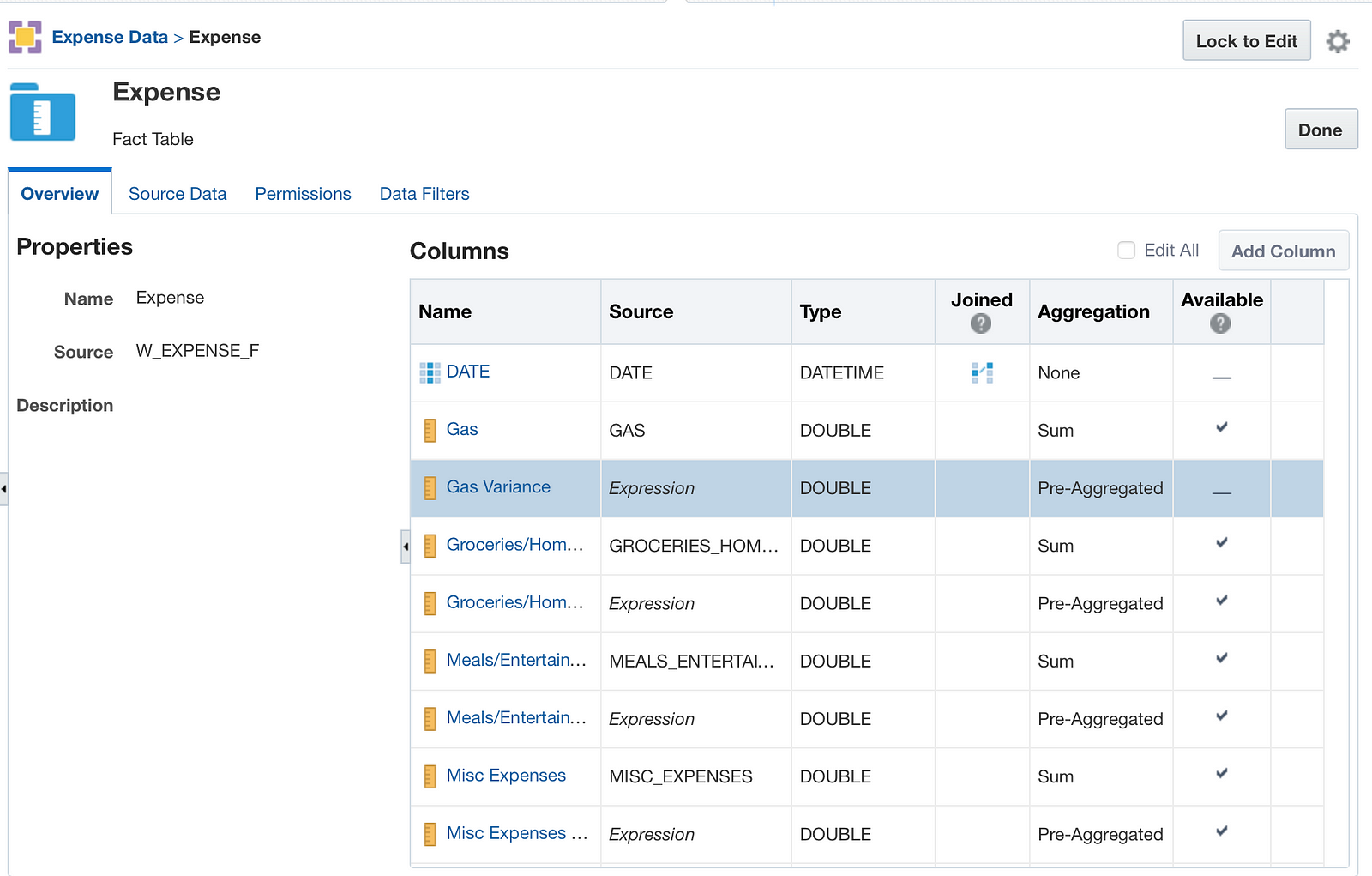Click the DATE column dimension icon
This screenshot has height=876, width=1372.
click(x=430, y=372)
